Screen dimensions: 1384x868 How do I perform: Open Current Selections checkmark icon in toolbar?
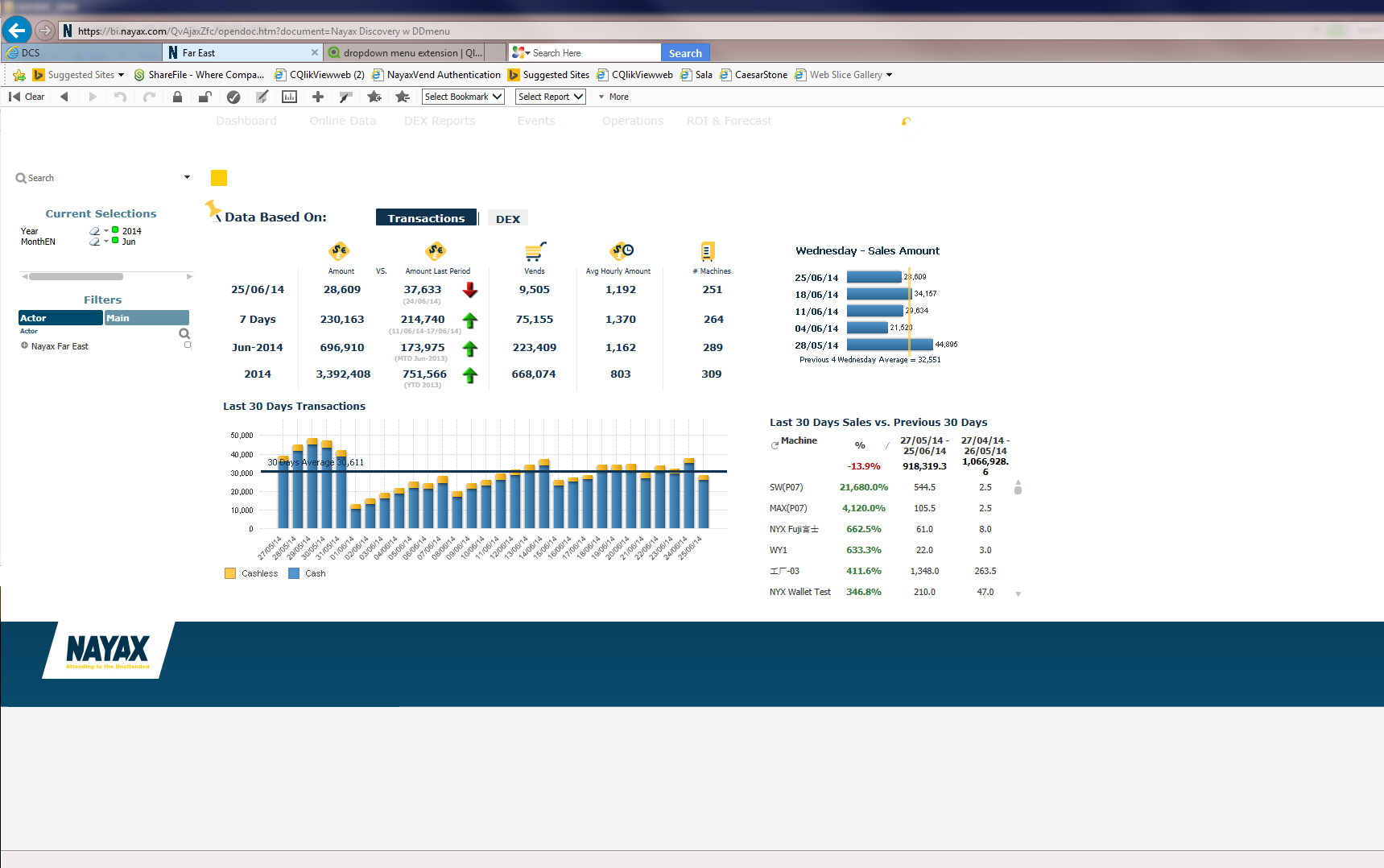pos(233,97)
